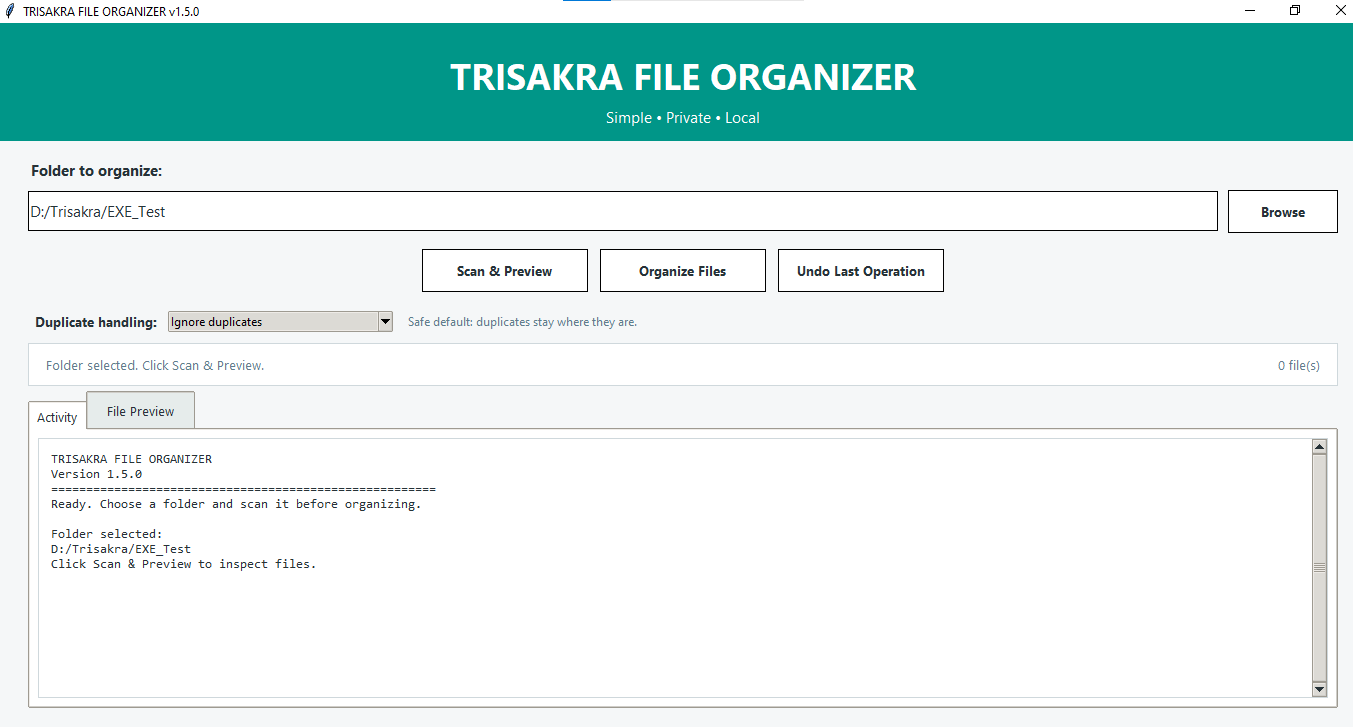The image size is (1353, 727).
Task: Click the feather app icon in title bar
Action: [10, 11]
